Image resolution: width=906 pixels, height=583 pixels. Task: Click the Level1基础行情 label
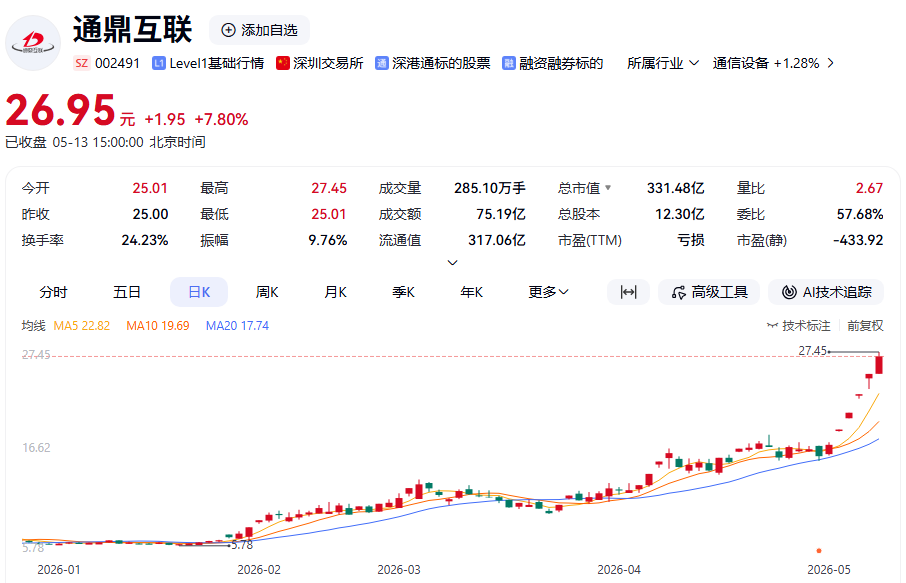(x=217, y=63)
